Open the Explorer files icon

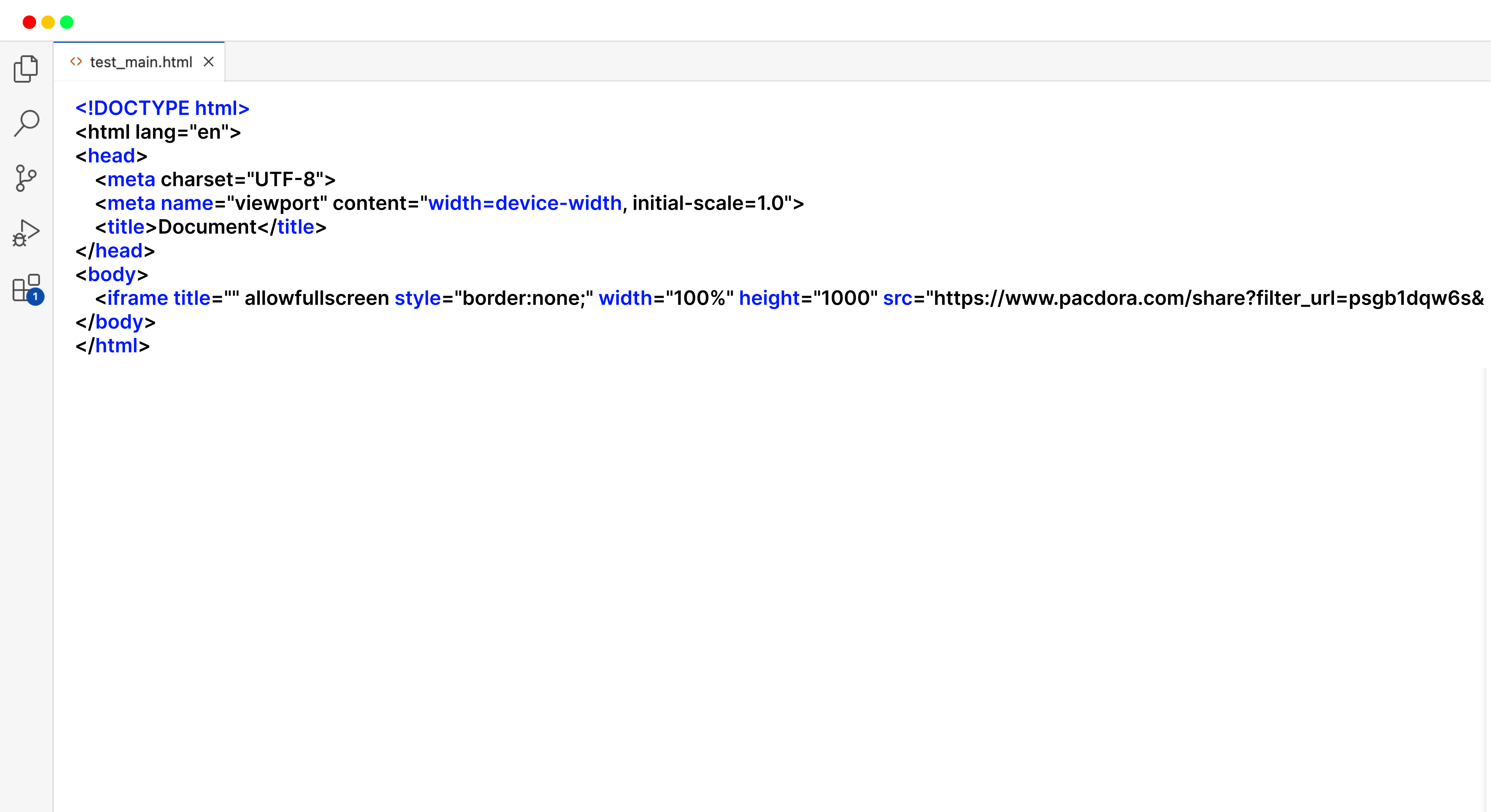tap(26, 69)
